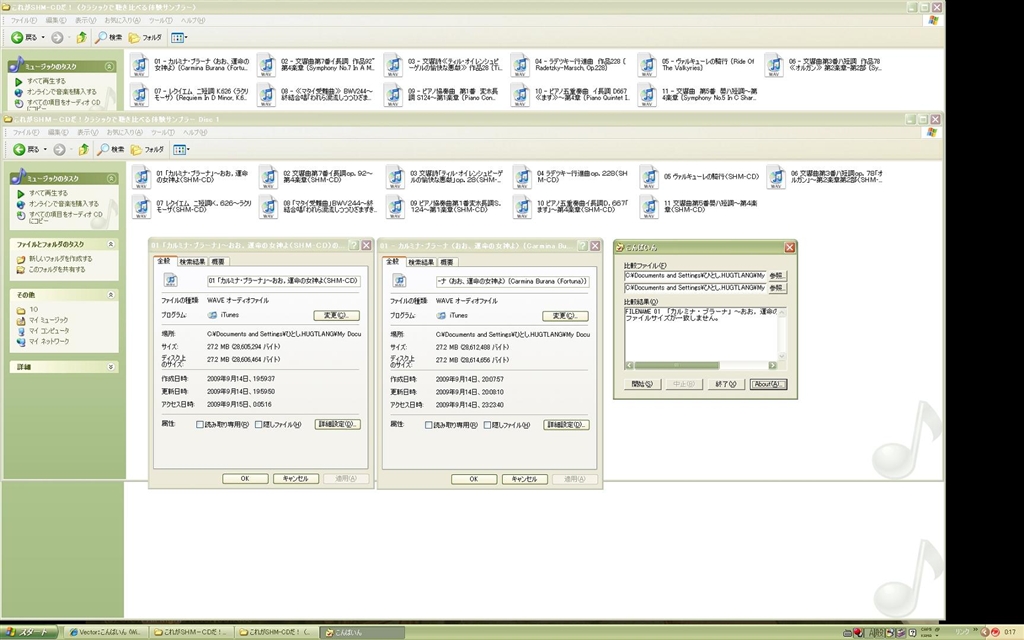The height and width of the screenshot is (640, 1024).
Task: Toggle フォルダ (Folders) pane in Disc 1 window
Action: [x=147, y=150]
